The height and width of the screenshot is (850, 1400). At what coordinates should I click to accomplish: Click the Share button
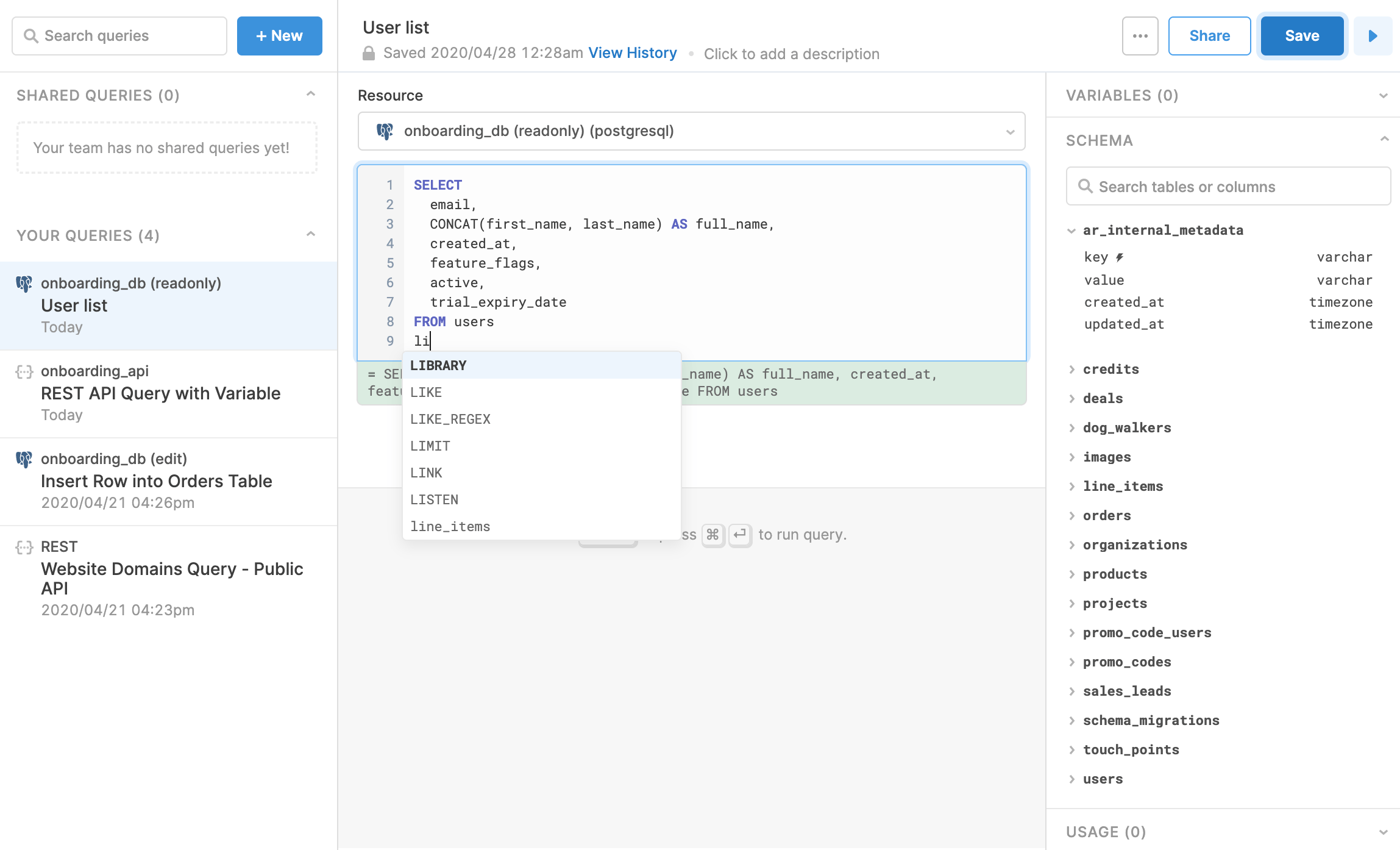click(1209, 35)
